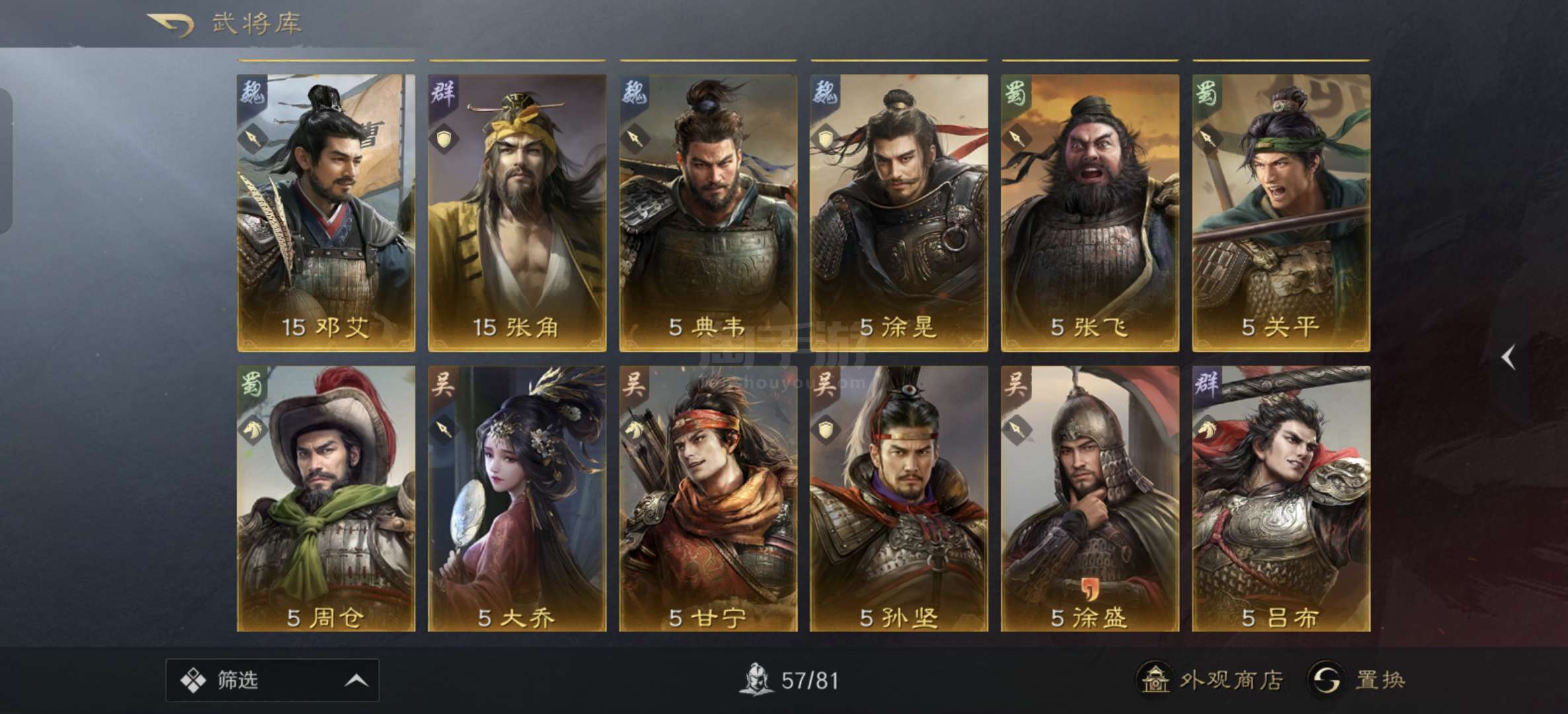Image resolution: width=1568 pixels, height=714 pixels.
Task: Tap the 置换 swap icon
Action: click(x=1325, y=680)
